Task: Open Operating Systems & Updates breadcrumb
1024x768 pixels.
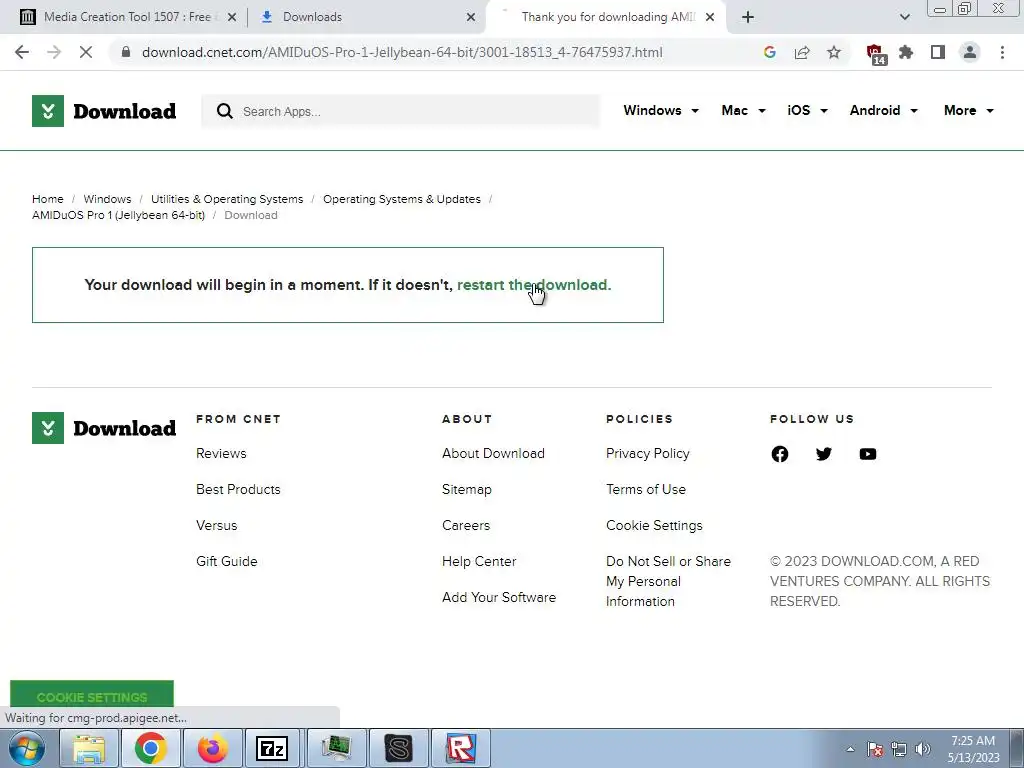Action: click(402, 199)
